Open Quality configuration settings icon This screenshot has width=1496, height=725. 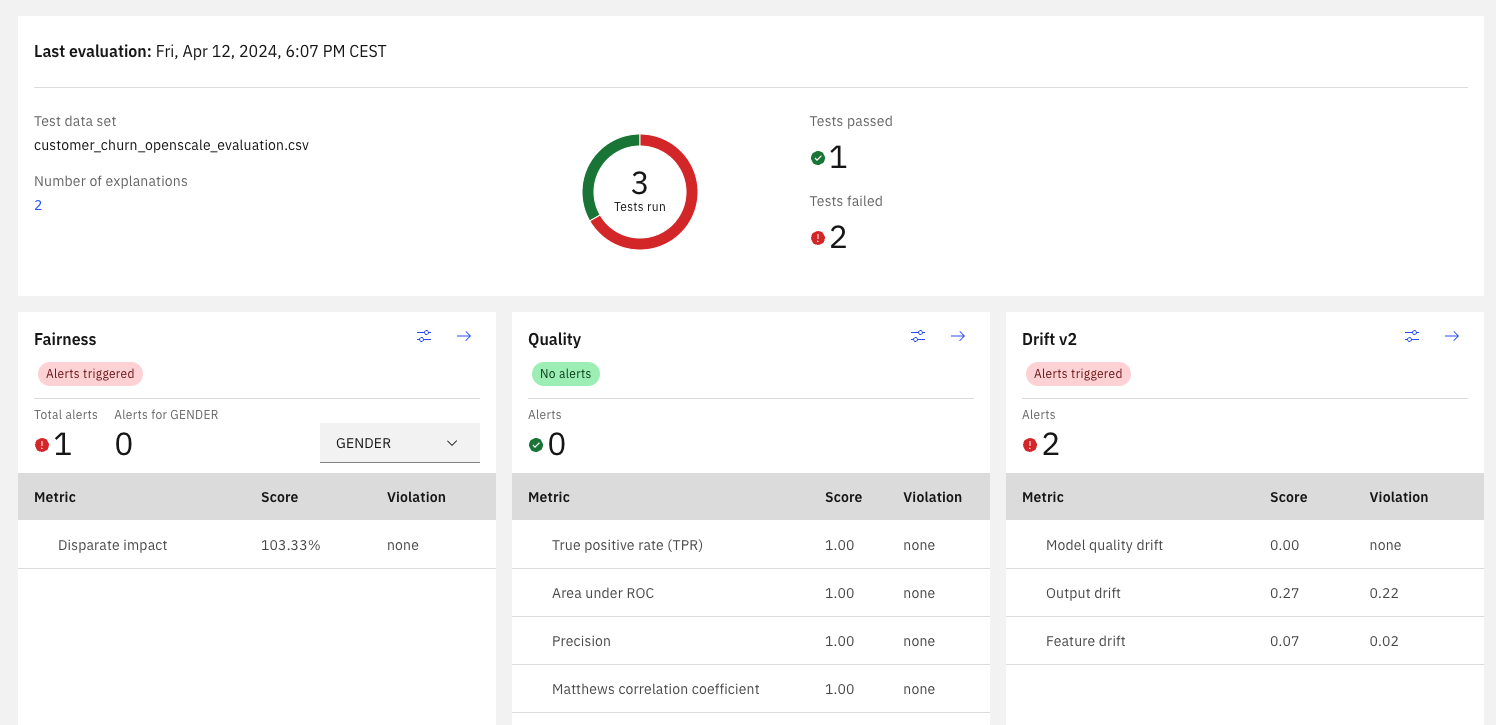pos(918,336)
